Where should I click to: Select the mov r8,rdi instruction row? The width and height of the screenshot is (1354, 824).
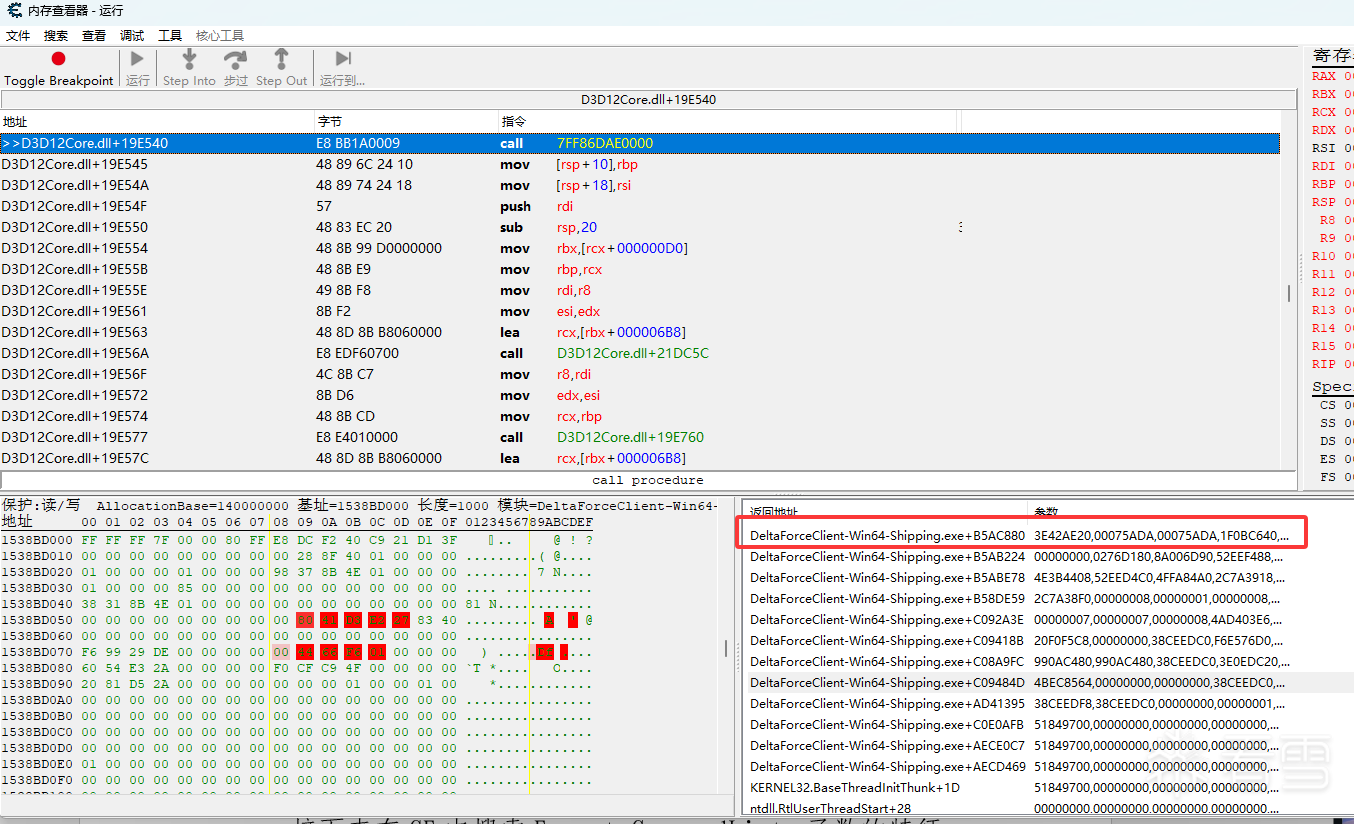[x=640, y=374]
